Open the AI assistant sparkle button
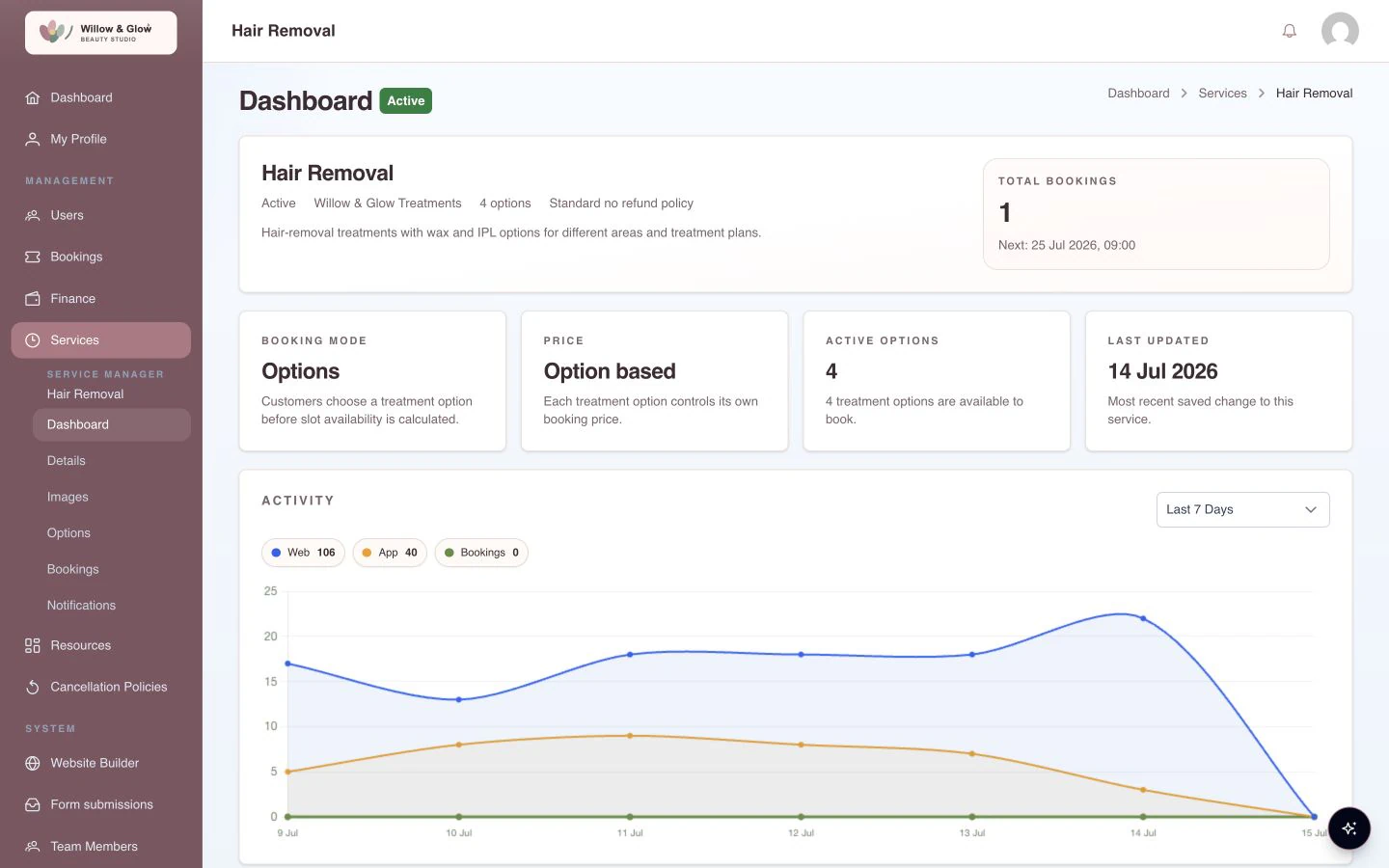The image size is (1389, 868). tap(1348, 828)
